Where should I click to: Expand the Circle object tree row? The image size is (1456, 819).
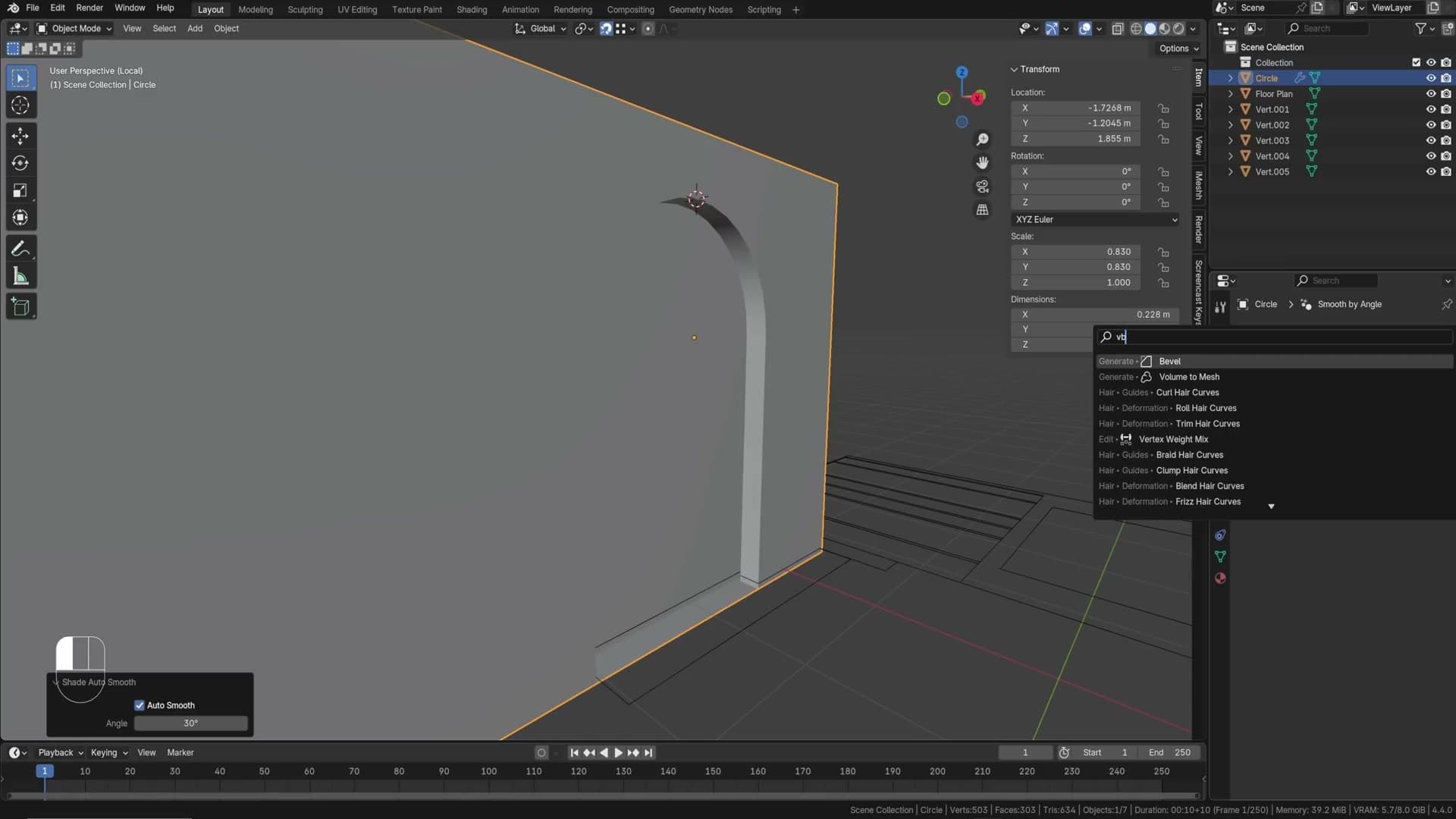click(1230, 78)
